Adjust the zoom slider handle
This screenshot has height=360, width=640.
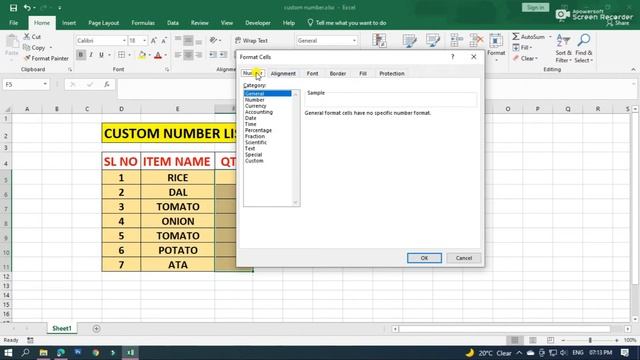tap(590, 340)
